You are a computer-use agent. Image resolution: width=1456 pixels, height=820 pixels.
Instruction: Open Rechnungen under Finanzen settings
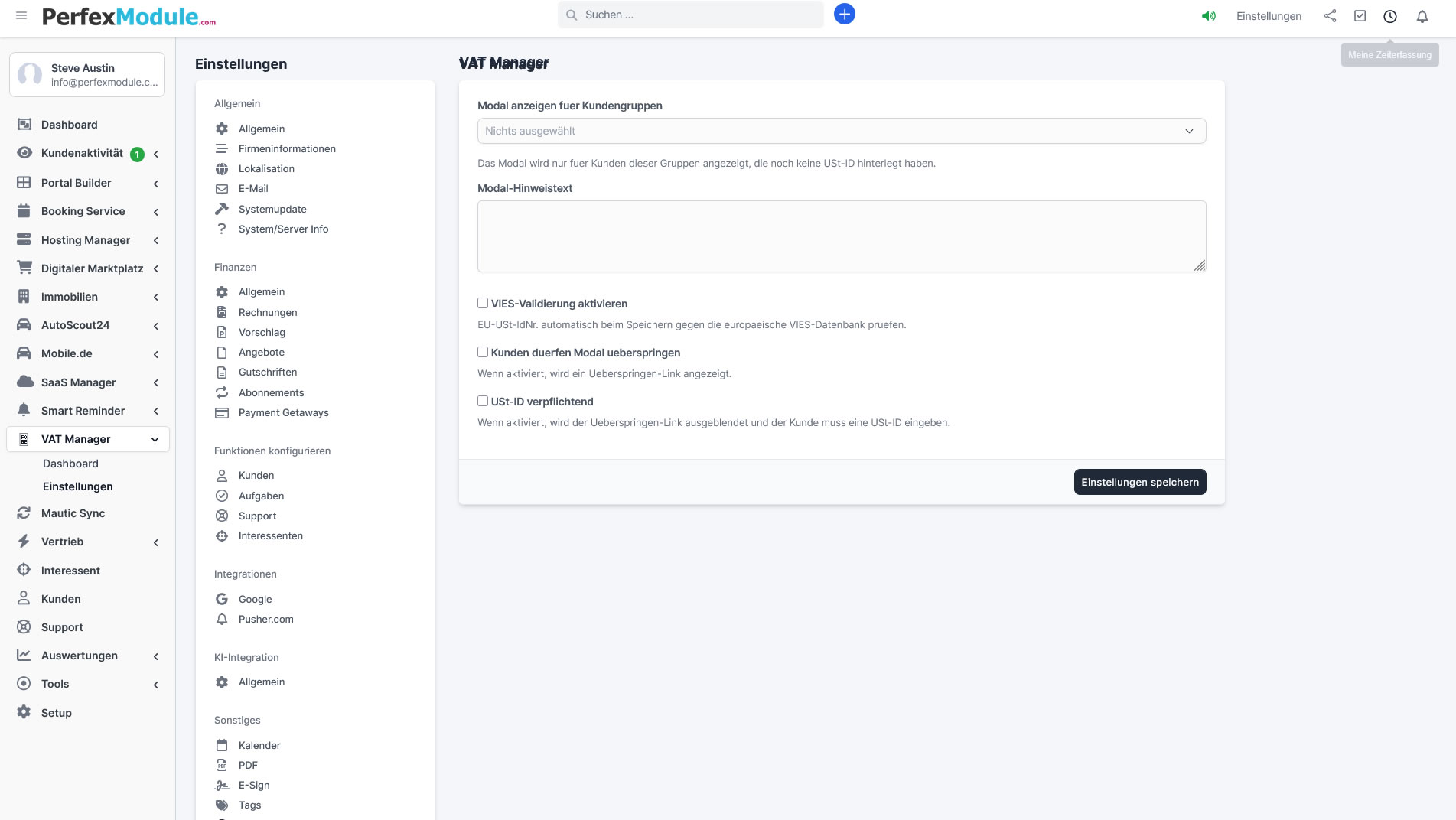click(x=268, y=312)
